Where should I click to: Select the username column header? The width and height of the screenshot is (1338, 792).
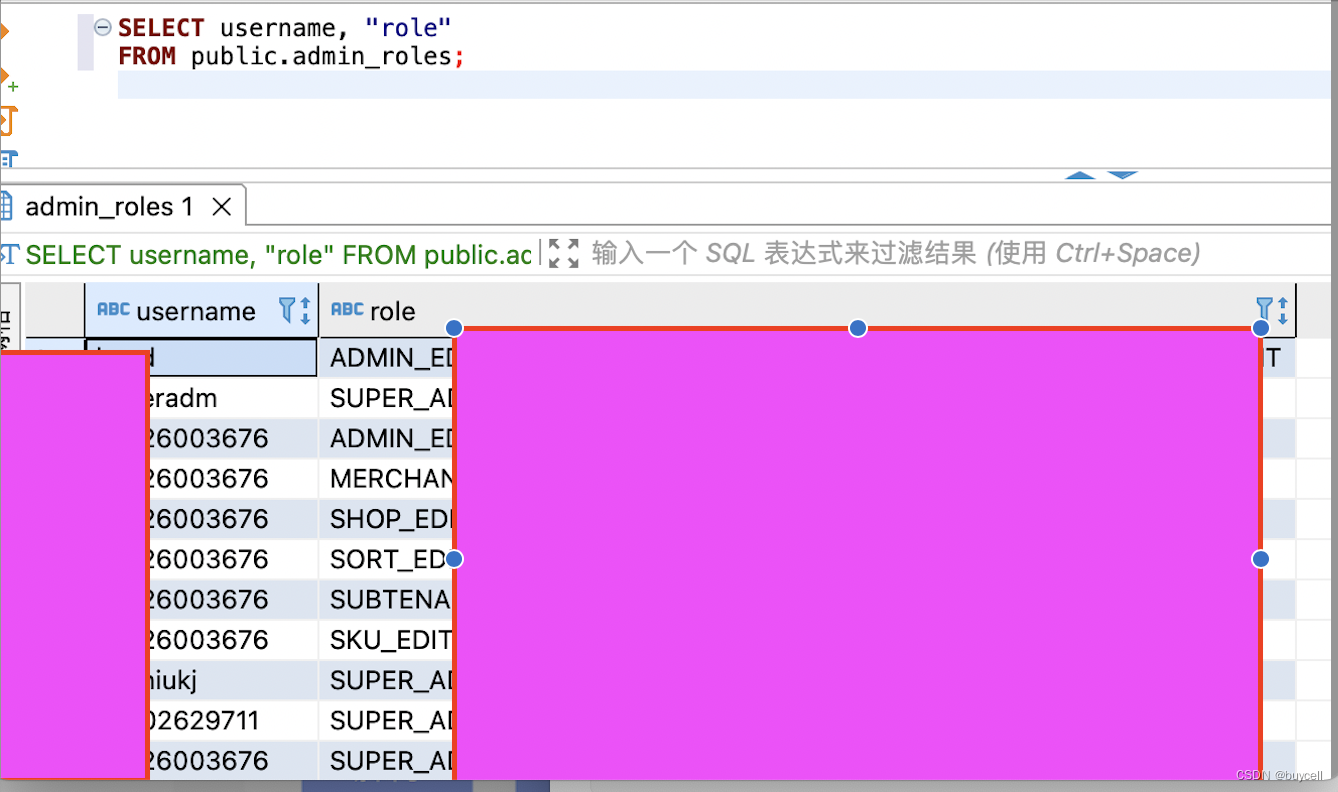(x=201, y=311)
